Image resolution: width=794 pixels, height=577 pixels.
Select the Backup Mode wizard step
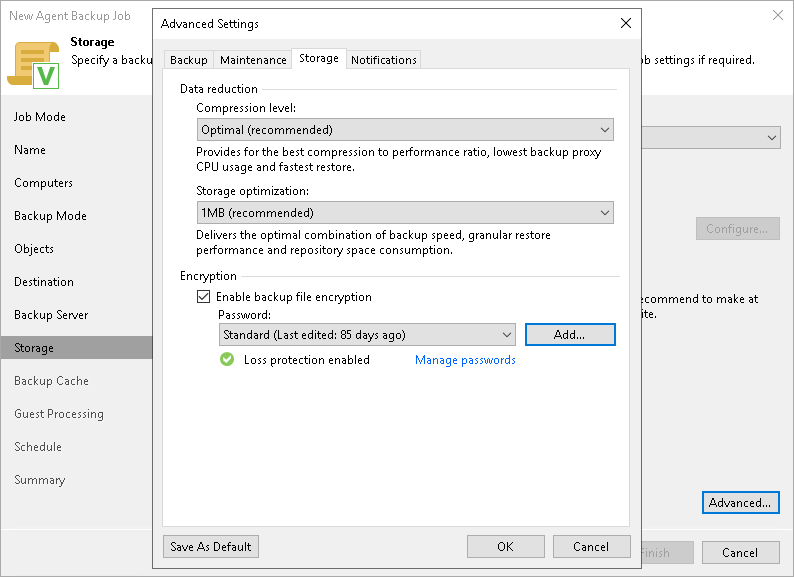50,216
